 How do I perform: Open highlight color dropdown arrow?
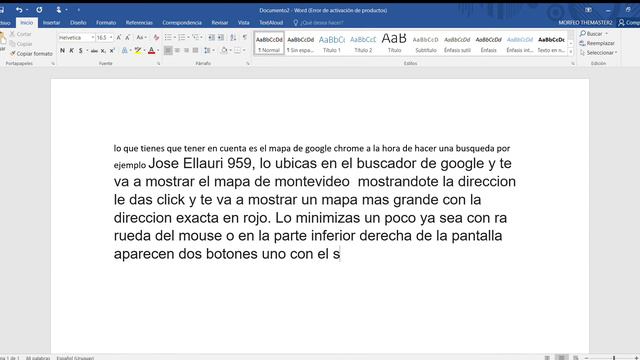tap(144, 51)
